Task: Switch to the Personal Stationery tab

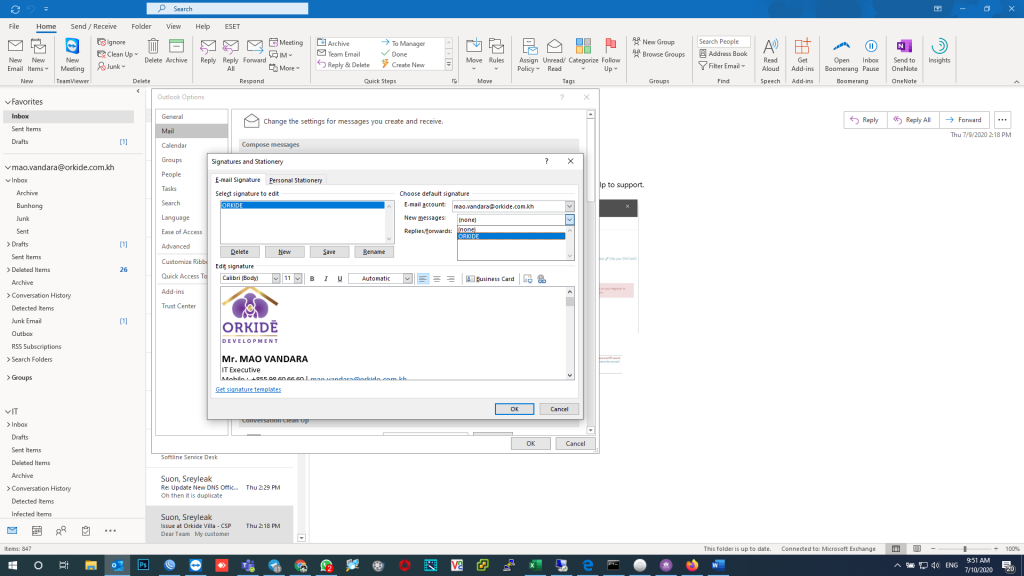Action: coord(296,180)
